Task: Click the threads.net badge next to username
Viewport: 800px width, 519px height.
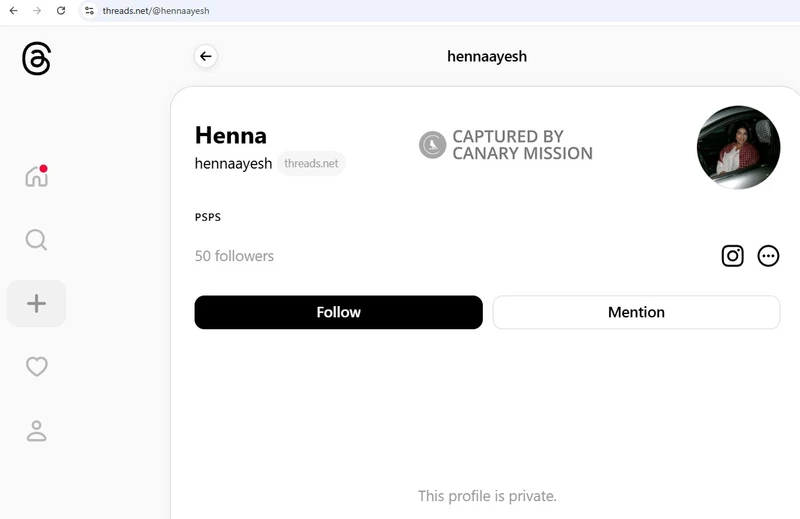Action: point(311,163)
